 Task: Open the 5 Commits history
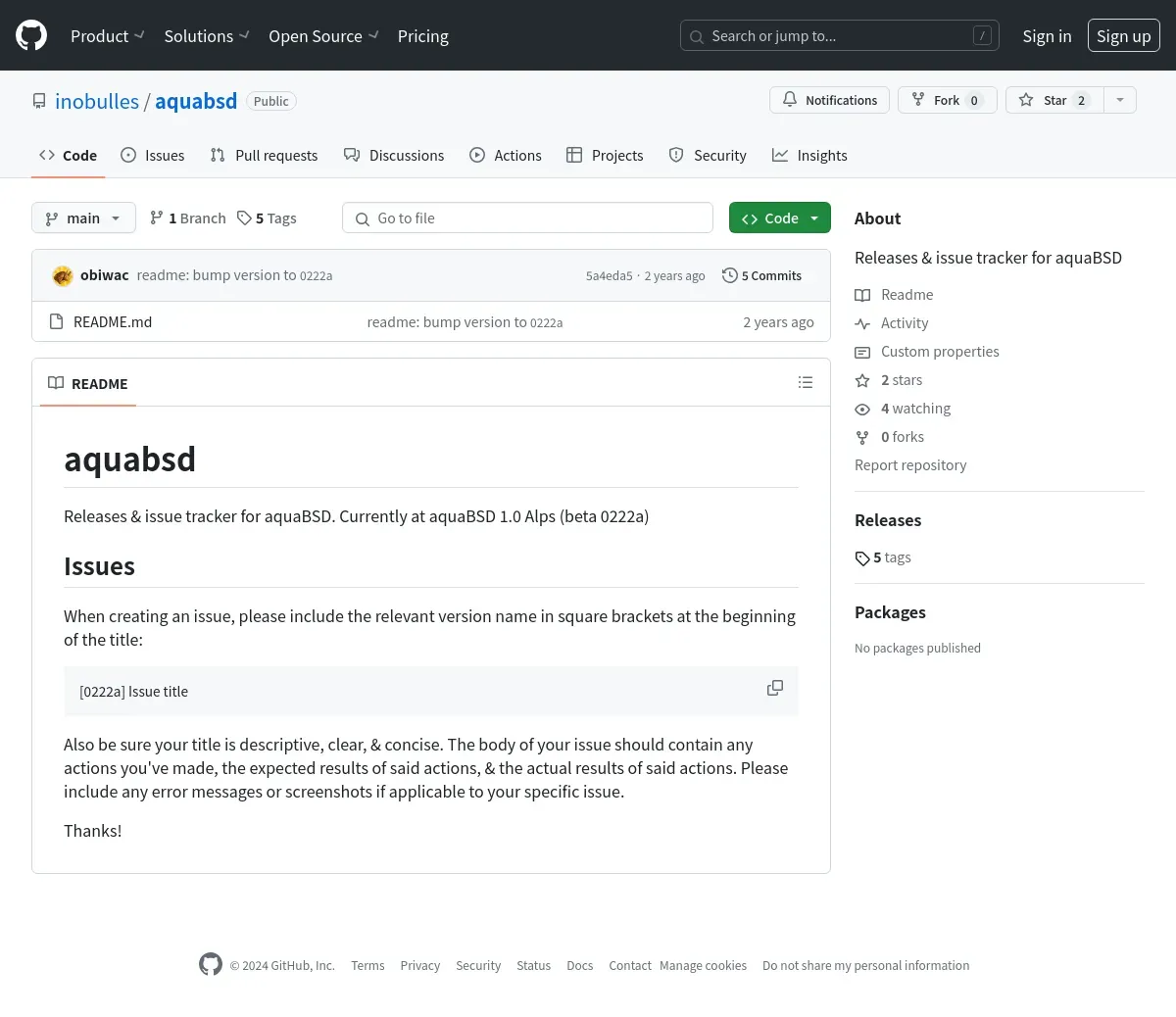pos(761,276)
